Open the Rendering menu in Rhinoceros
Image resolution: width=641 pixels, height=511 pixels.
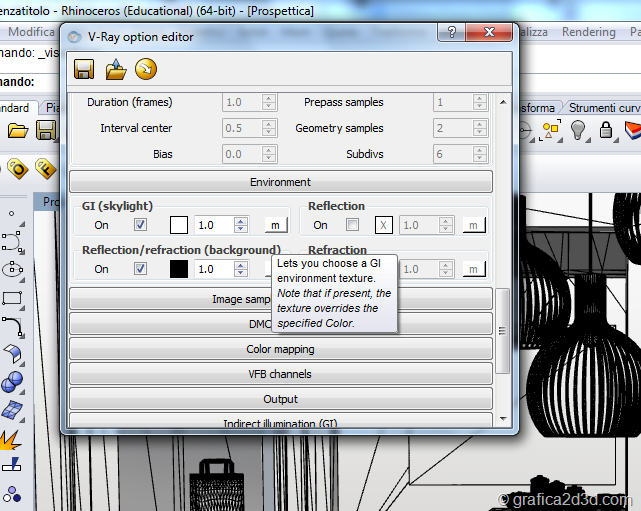coord(589,32)
